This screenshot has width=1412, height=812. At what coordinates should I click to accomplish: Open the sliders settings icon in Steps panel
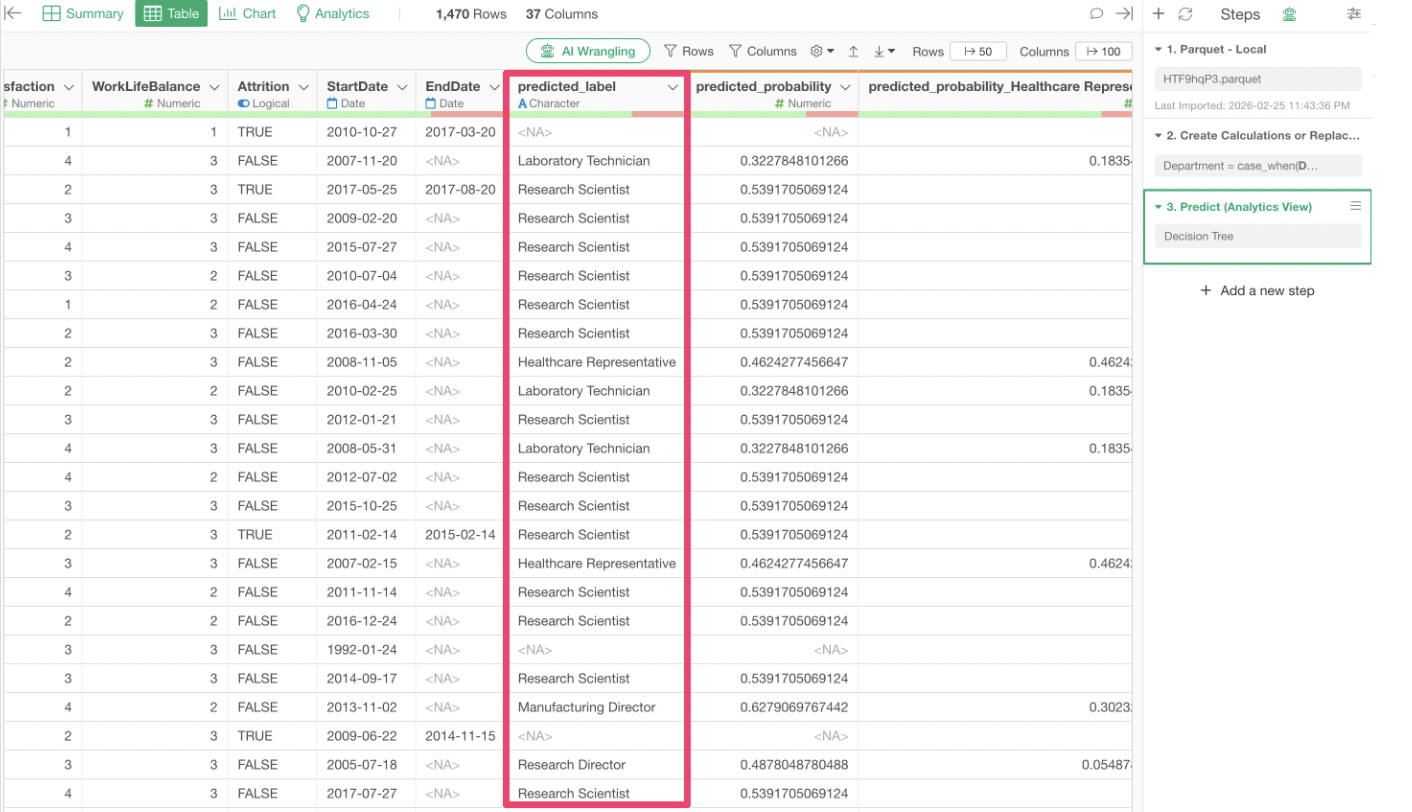point(1354,14)
